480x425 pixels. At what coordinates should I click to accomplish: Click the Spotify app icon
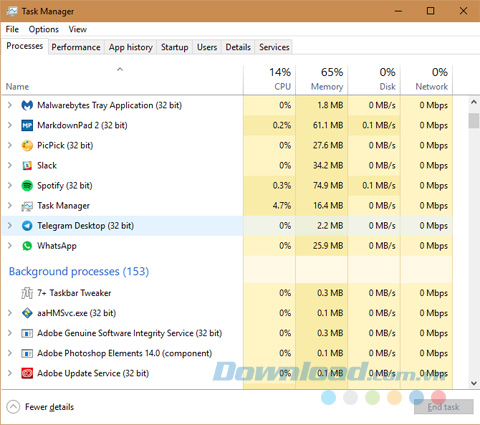[x=27, y=186]
